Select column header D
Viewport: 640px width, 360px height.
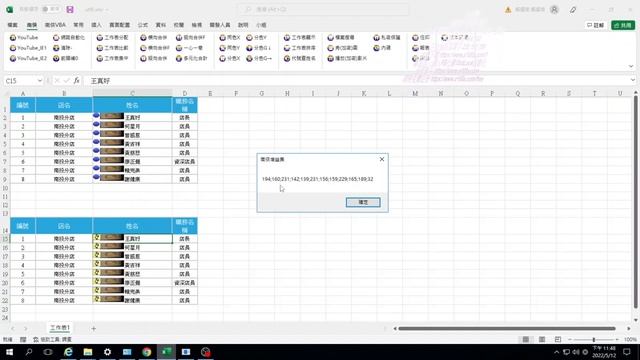[184, 93]
